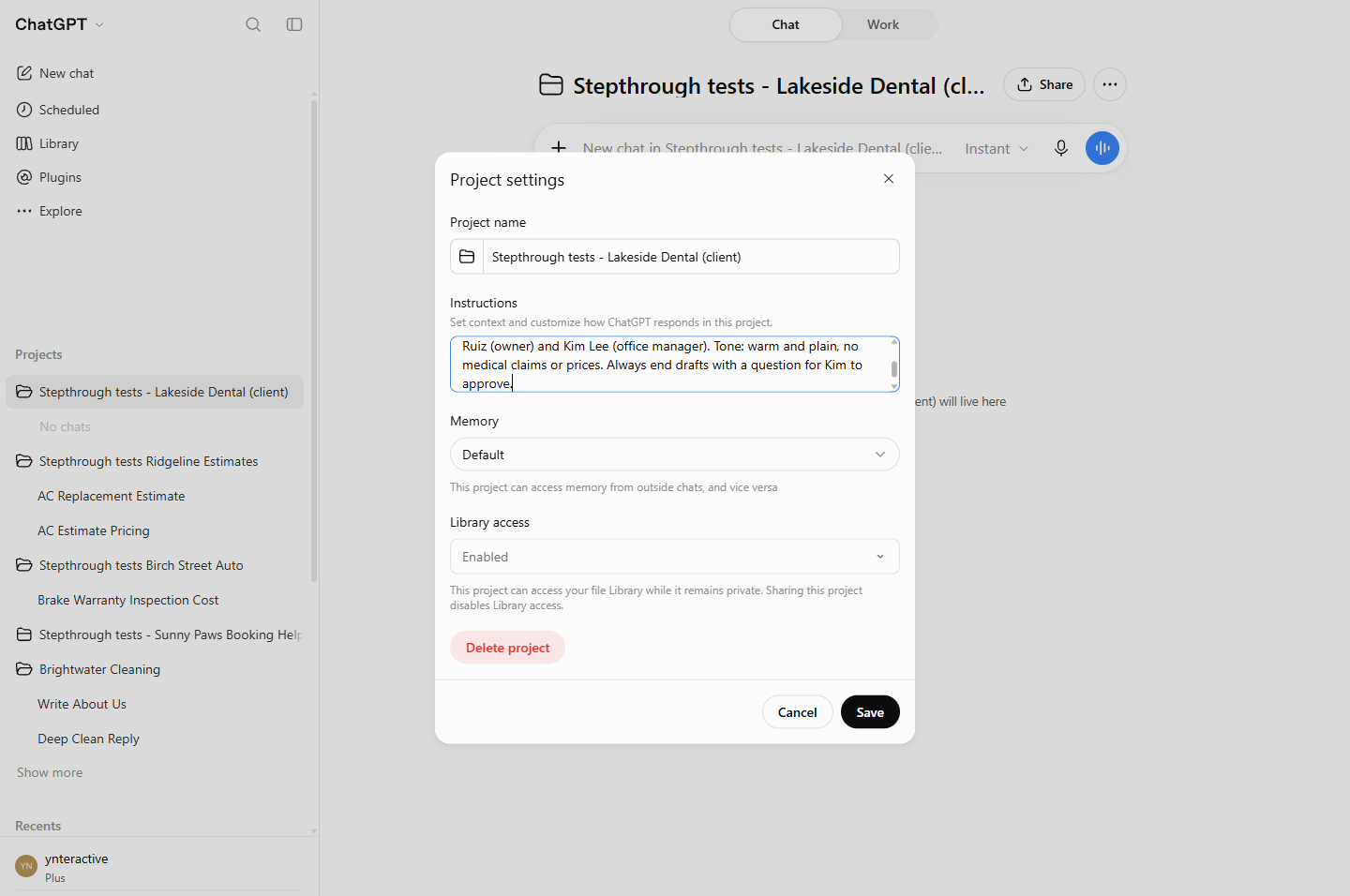
Task: Close the Project settings dialog
Action: 889,179
